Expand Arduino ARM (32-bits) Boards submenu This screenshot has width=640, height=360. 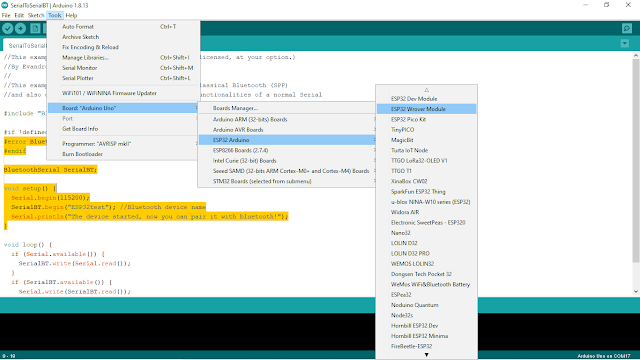pos(287,119)
